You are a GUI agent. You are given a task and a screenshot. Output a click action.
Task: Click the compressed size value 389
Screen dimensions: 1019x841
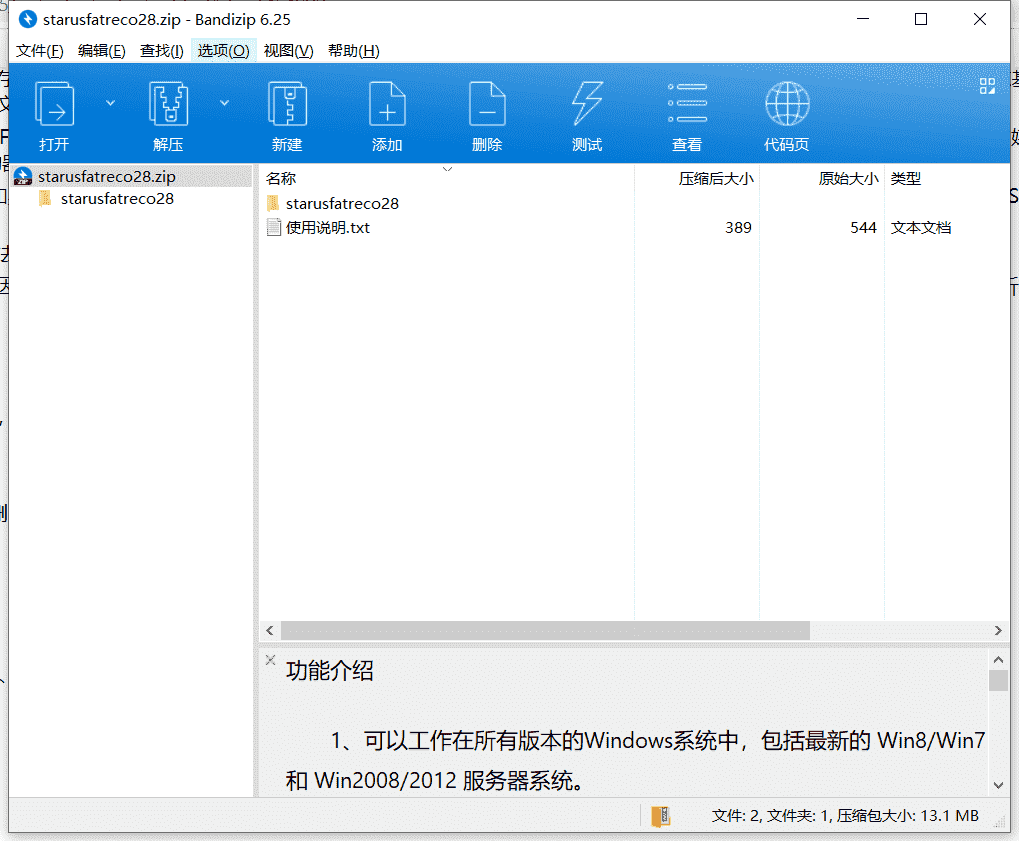(x=738, y=228)
